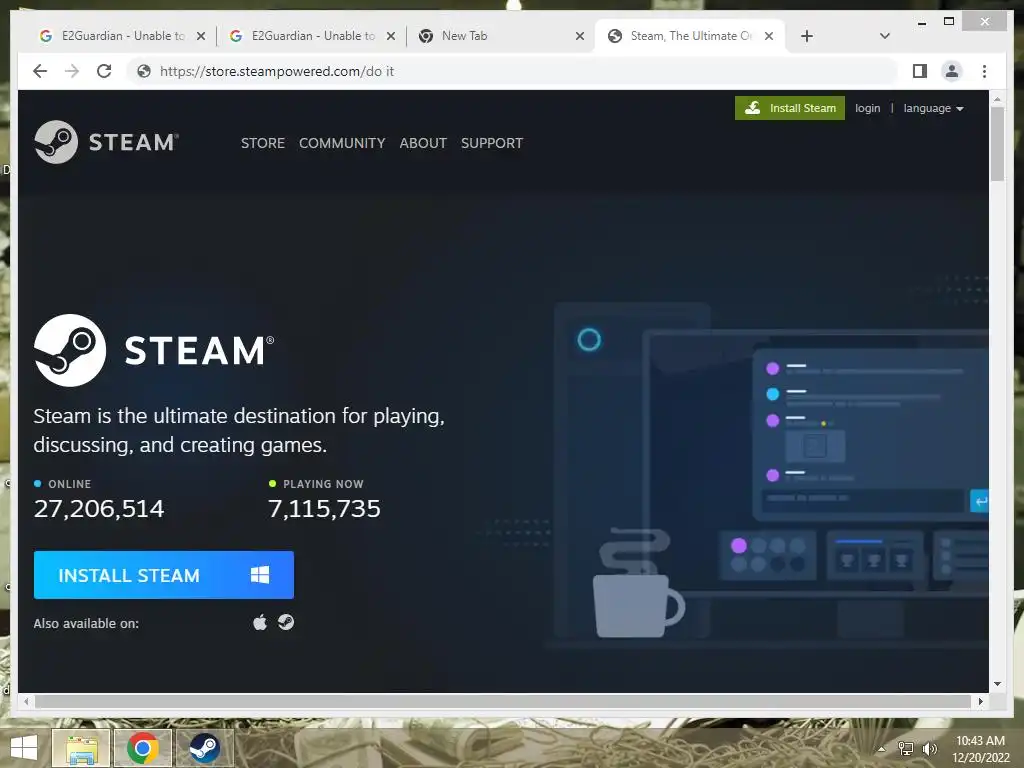1024x768 pixels.
Task: Show hidden system tray icons
Action: [x=882, y=749]
